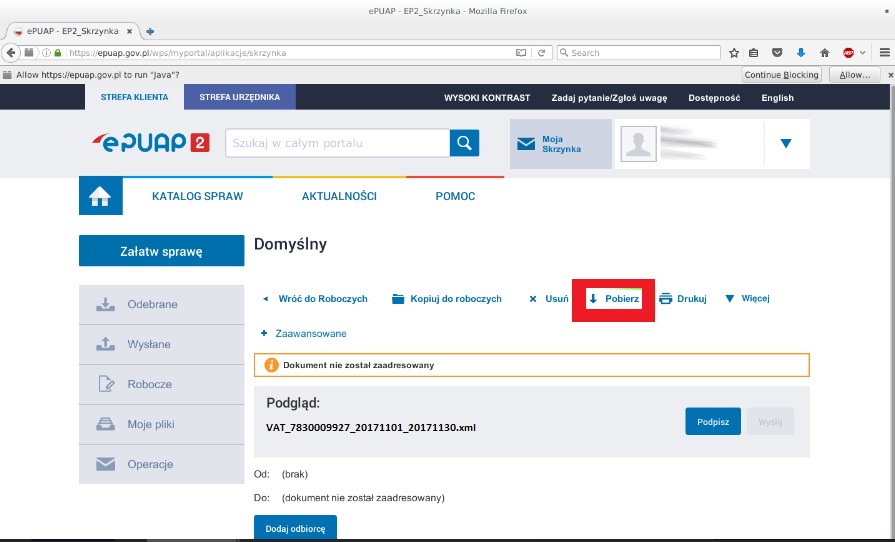Toggle Wysoki Kontrast mode
The height and width of the screenshot is (542, 895).
click(489, 98)
